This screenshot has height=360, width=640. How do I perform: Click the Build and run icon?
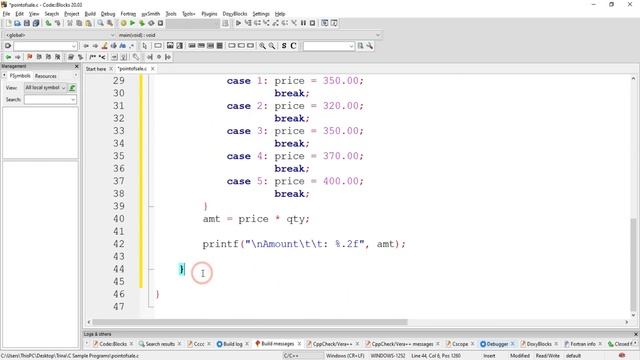[x=142, y=23]
